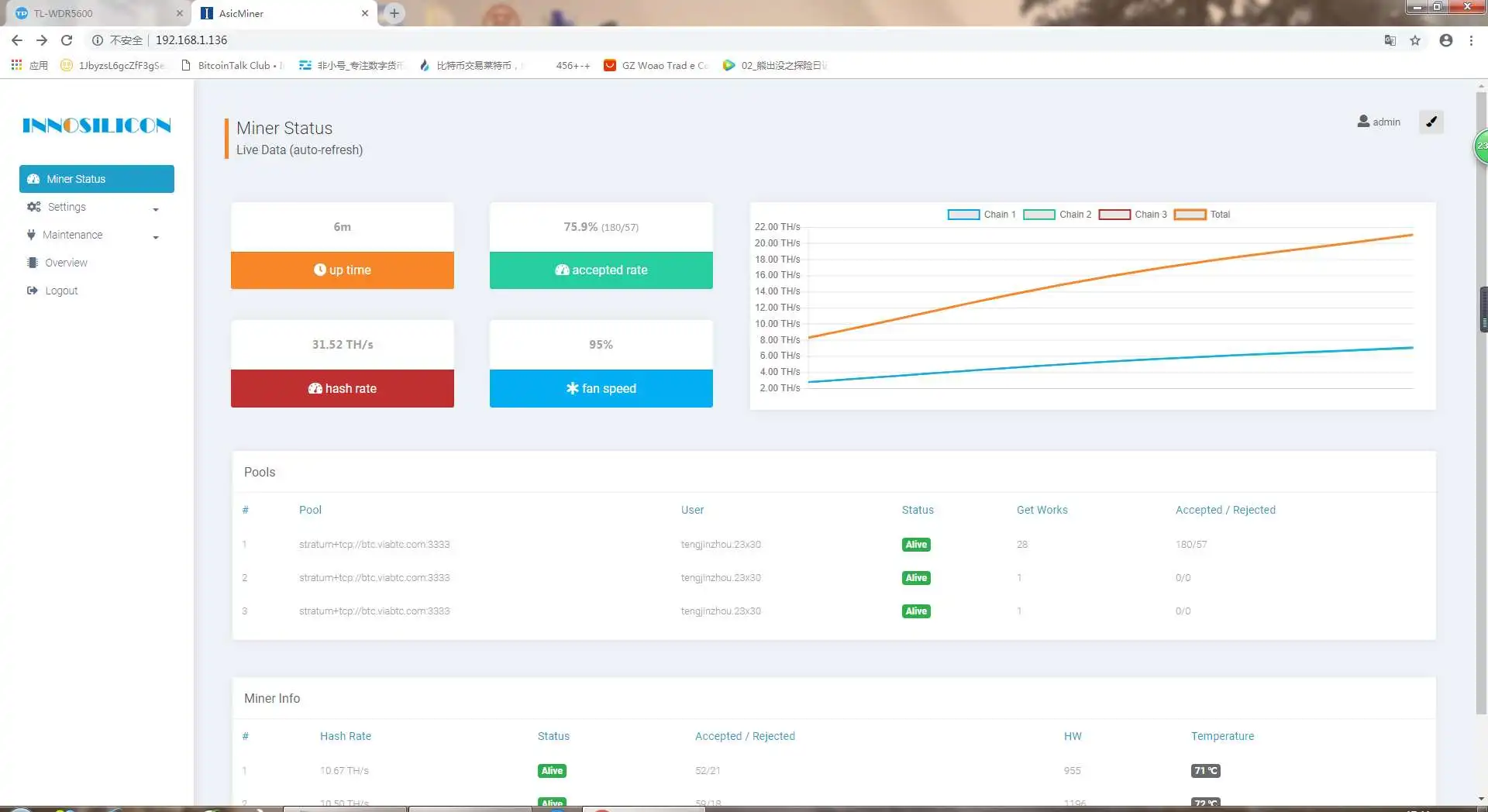Reload the page with browser refresh icon
The image size is (1488, 812).
(67, 40)
